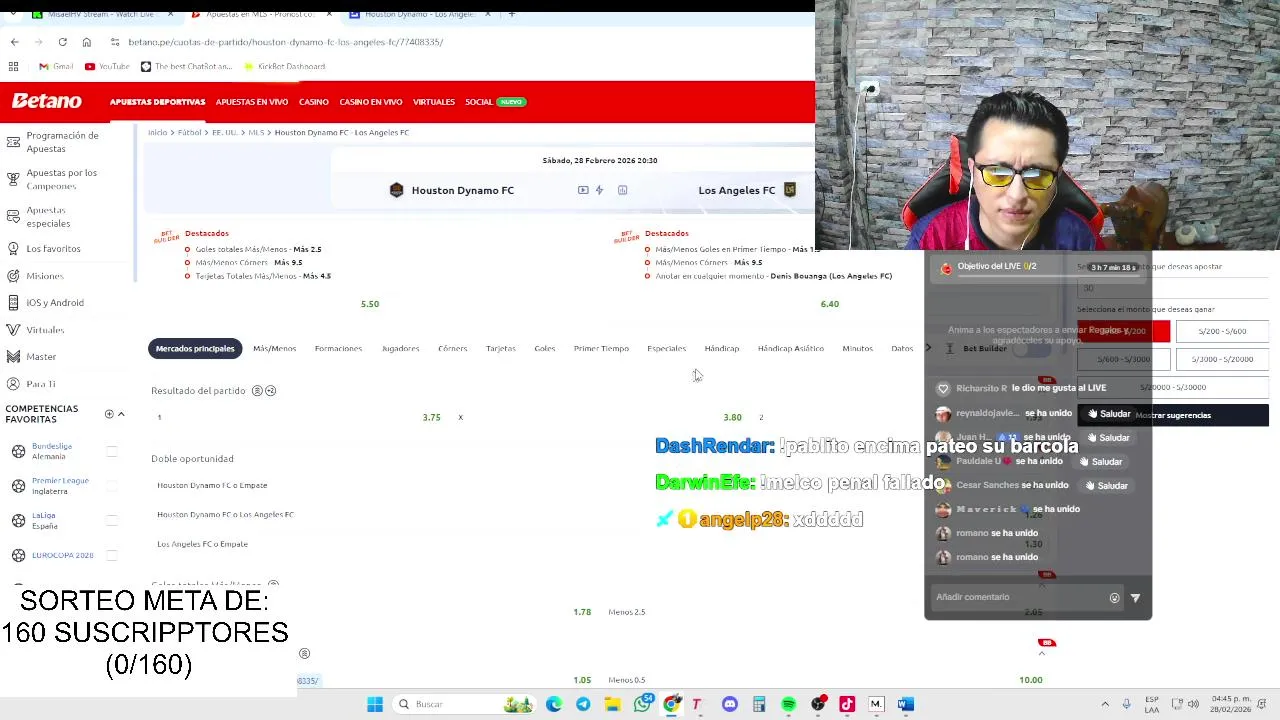Viewport: 1280px width, 720px height.
Task: Switch to the Más/Menos tab
Action: click(x=274, y=348)
